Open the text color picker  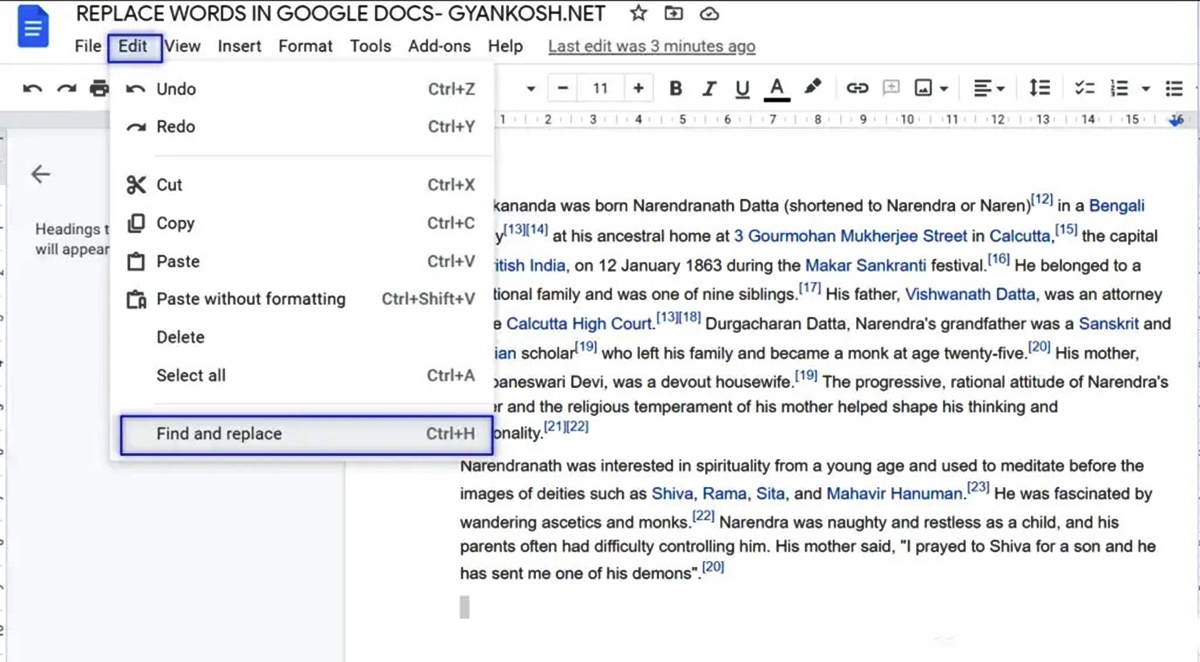(x=777, y=88)
